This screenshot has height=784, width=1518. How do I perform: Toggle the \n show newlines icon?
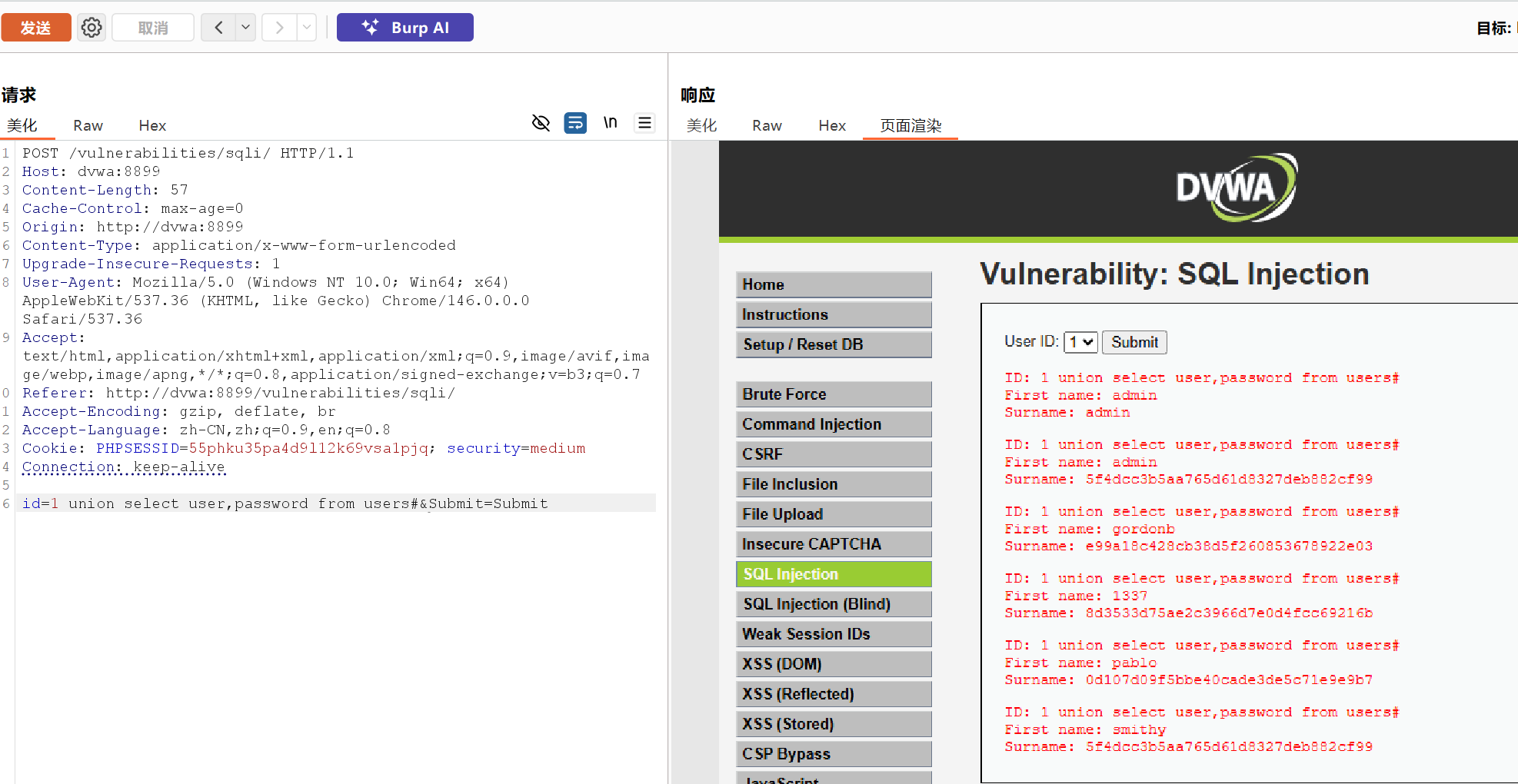[610, 123]
